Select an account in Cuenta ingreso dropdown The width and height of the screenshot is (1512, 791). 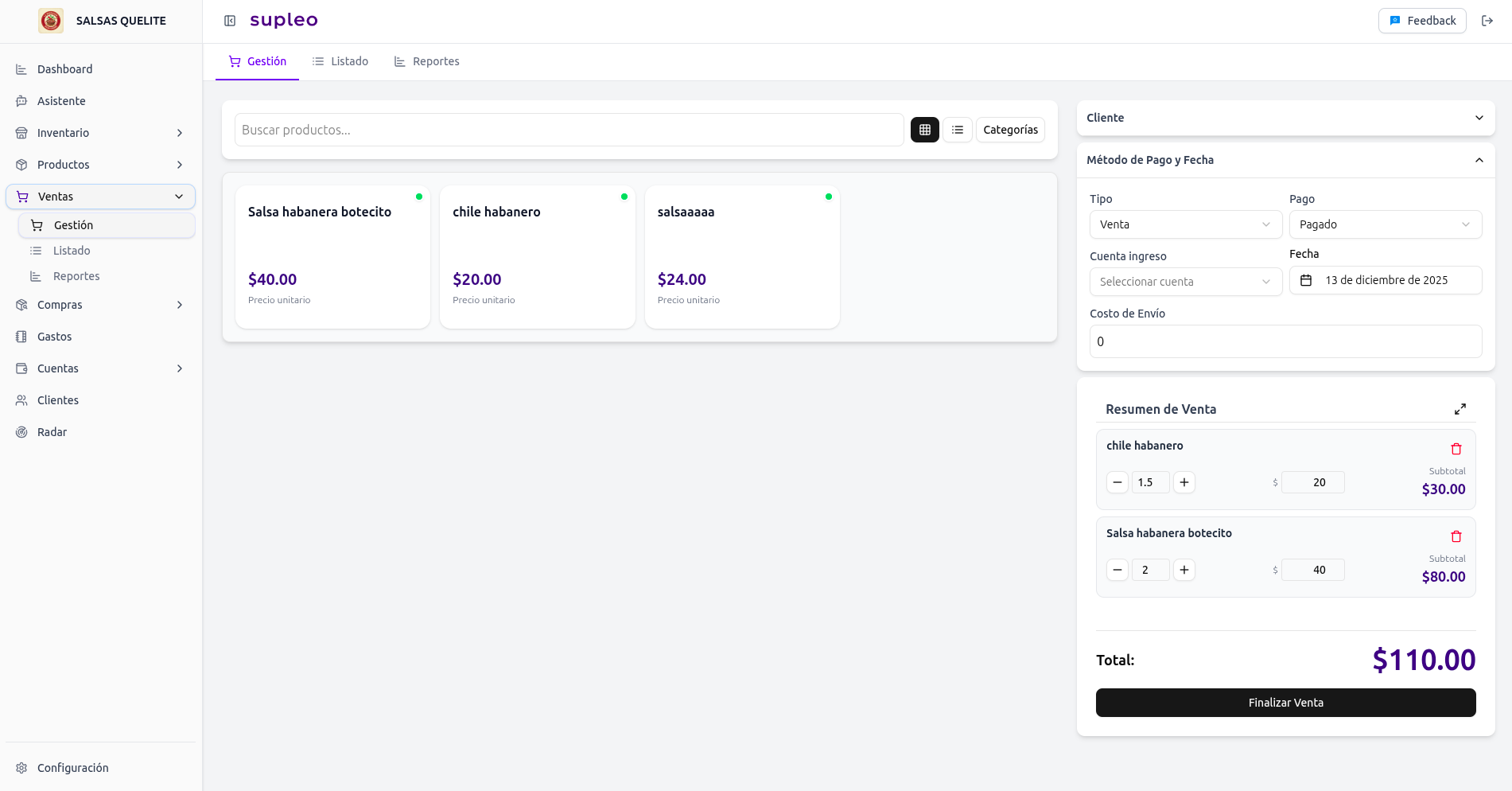(x=1185, y=282)
